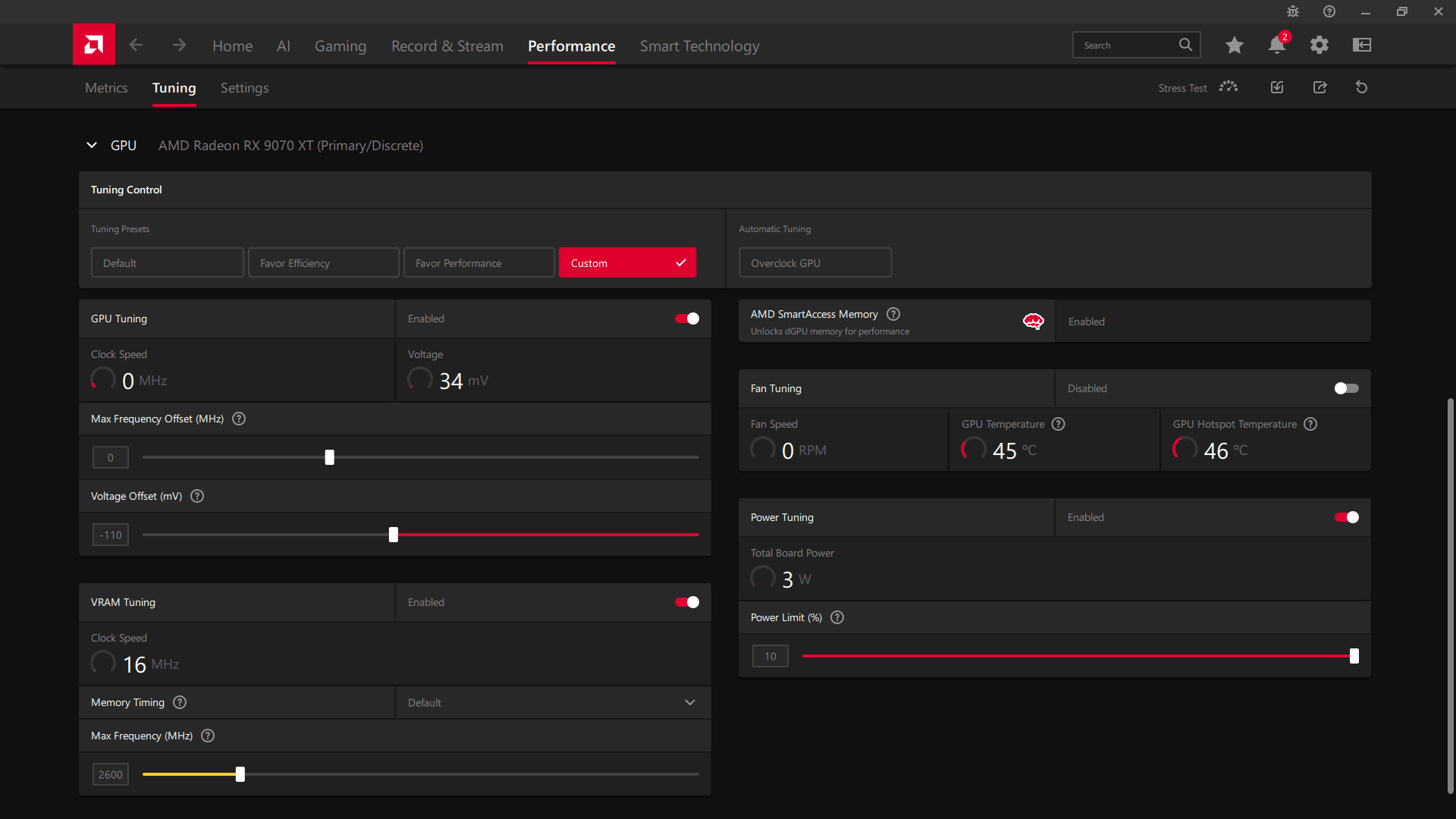Open the Home tab

[x=232, y=45]
